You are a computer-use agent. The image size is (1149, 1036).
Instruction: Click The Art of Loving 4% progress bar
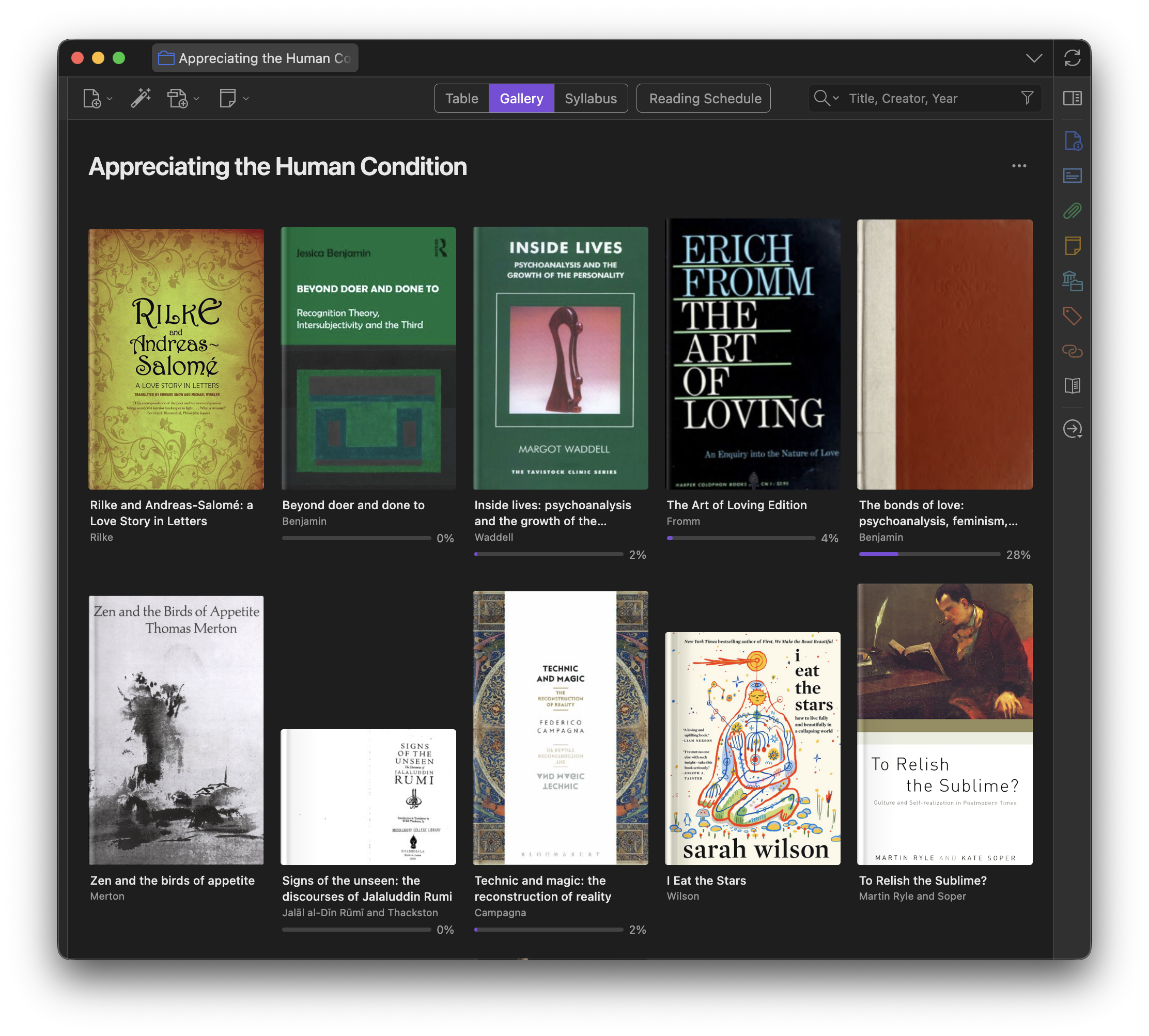[x=740, y=538]
